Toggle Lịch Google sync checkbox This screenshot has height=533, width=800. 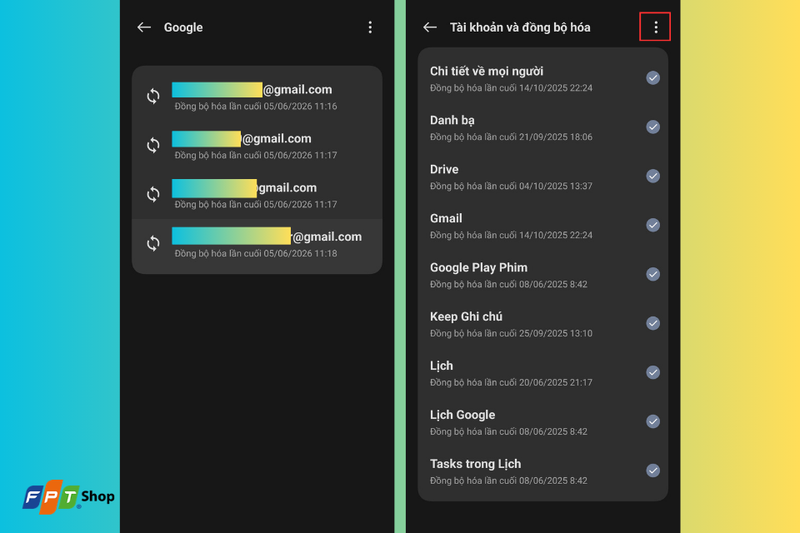pos(653,421)
